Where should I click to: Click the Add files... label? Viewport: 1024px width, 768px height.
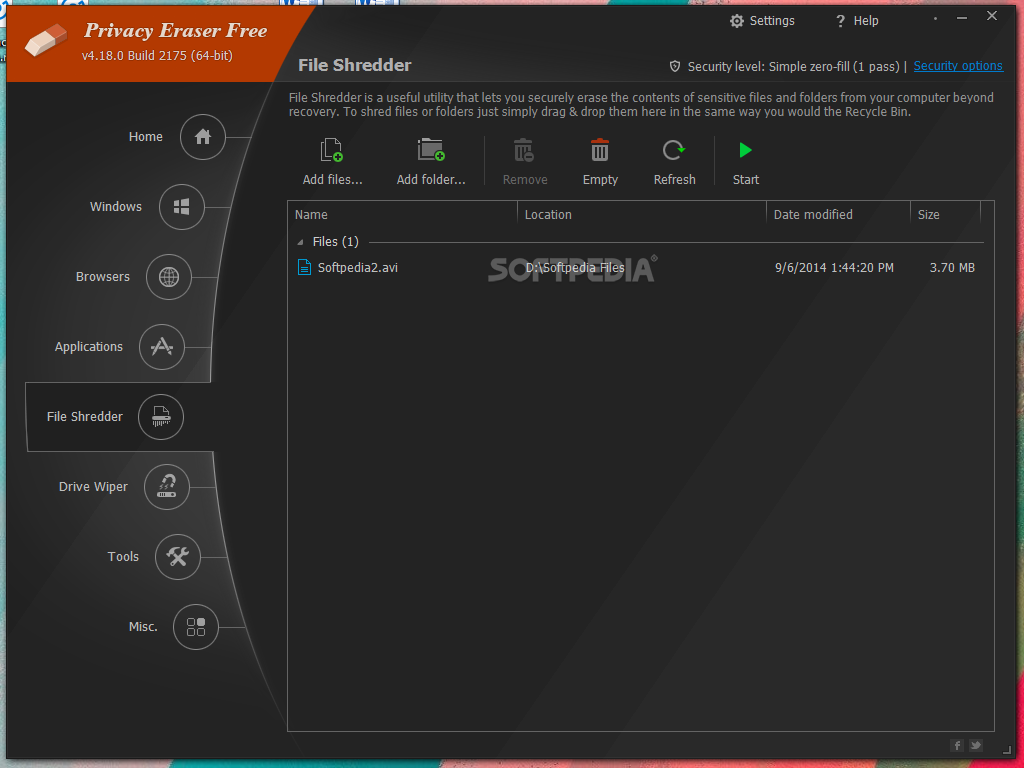332,180
